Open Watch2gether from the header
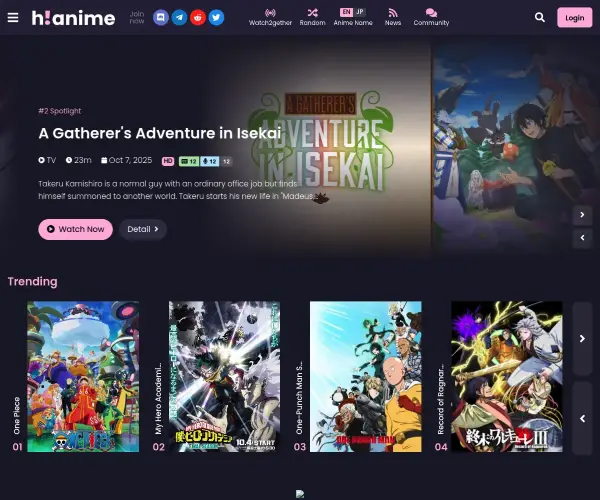The height and width of the screenshot is (500, 600). click(270, 18)
